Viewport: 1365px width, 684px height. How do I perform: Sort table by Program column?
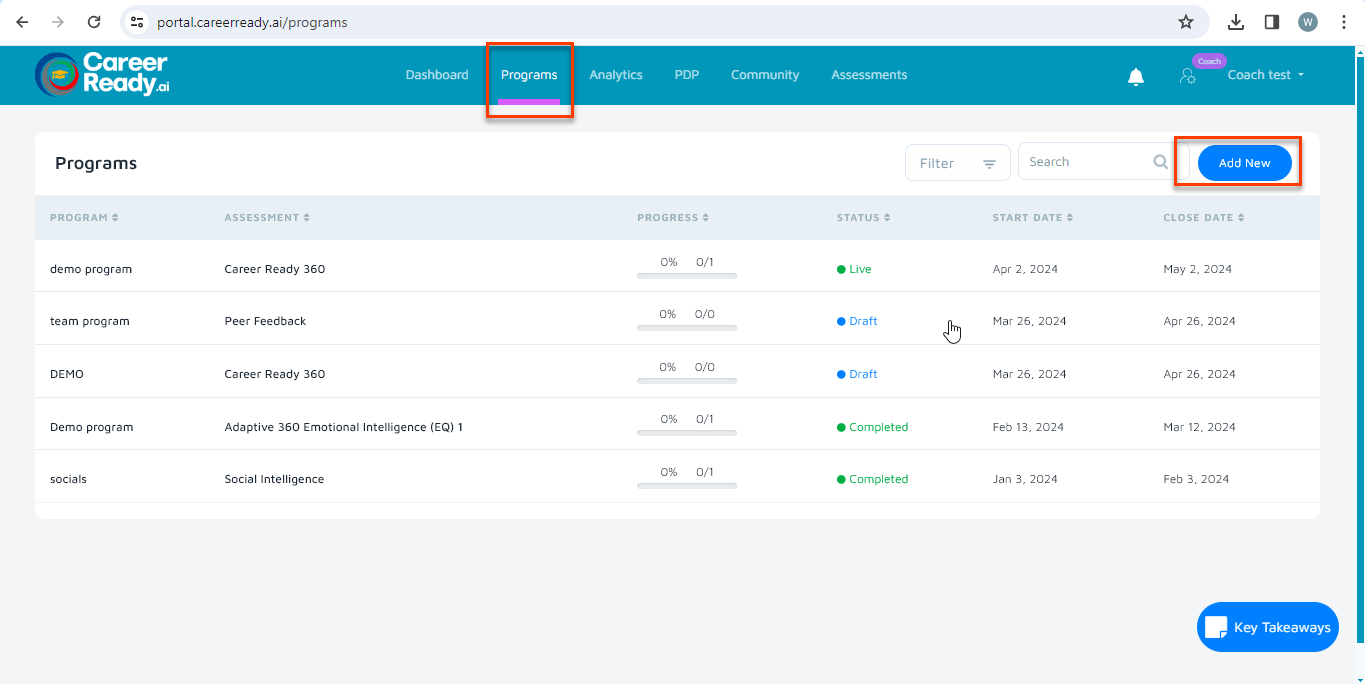[84, 217]
